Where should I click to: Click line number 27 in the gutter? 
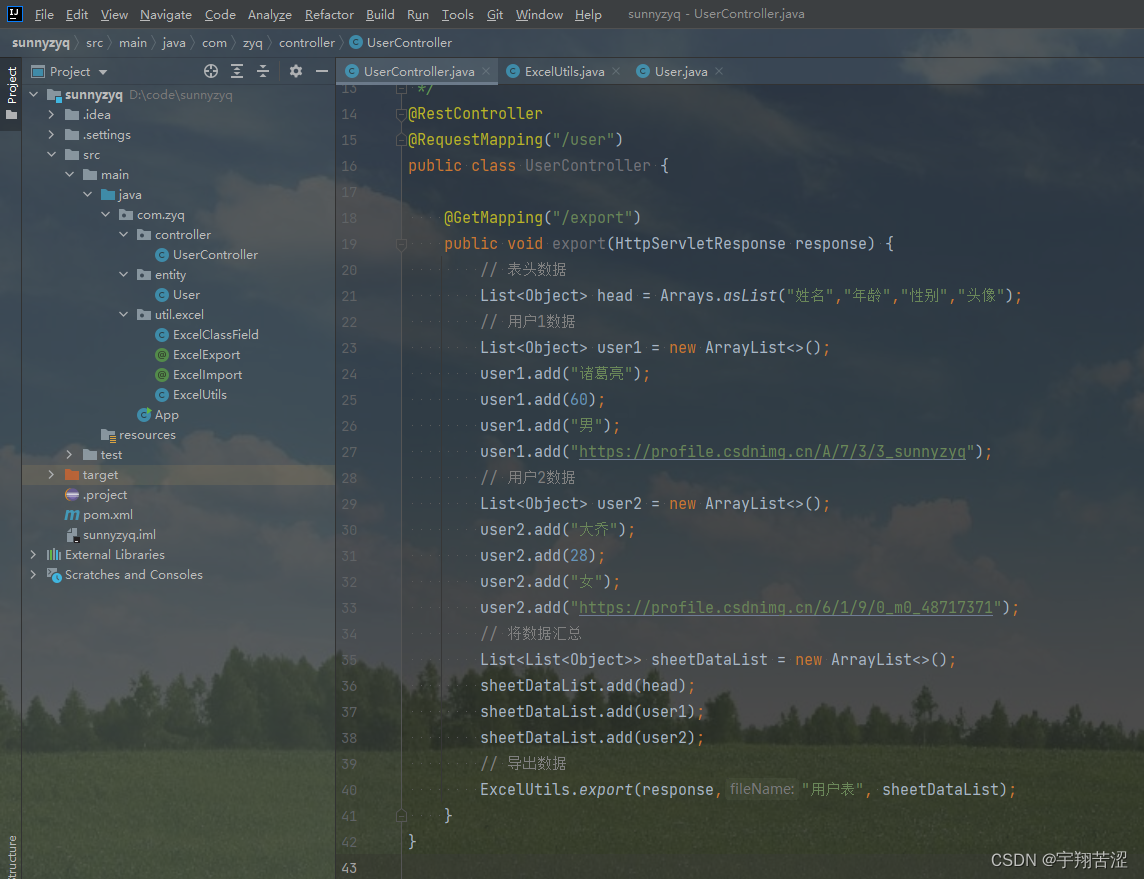(x=349, y=452)
